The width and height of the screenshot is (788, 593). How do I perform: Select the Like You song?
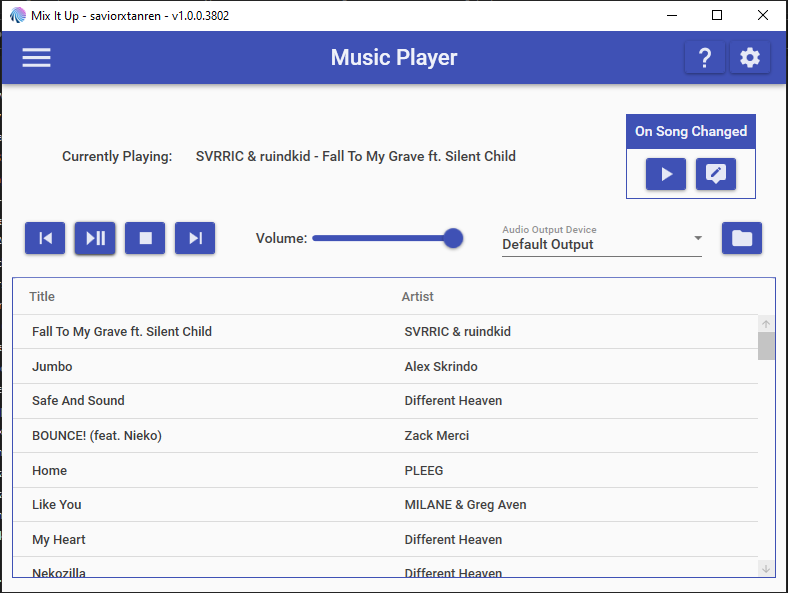pyautogui.click(x=385, y=505)
